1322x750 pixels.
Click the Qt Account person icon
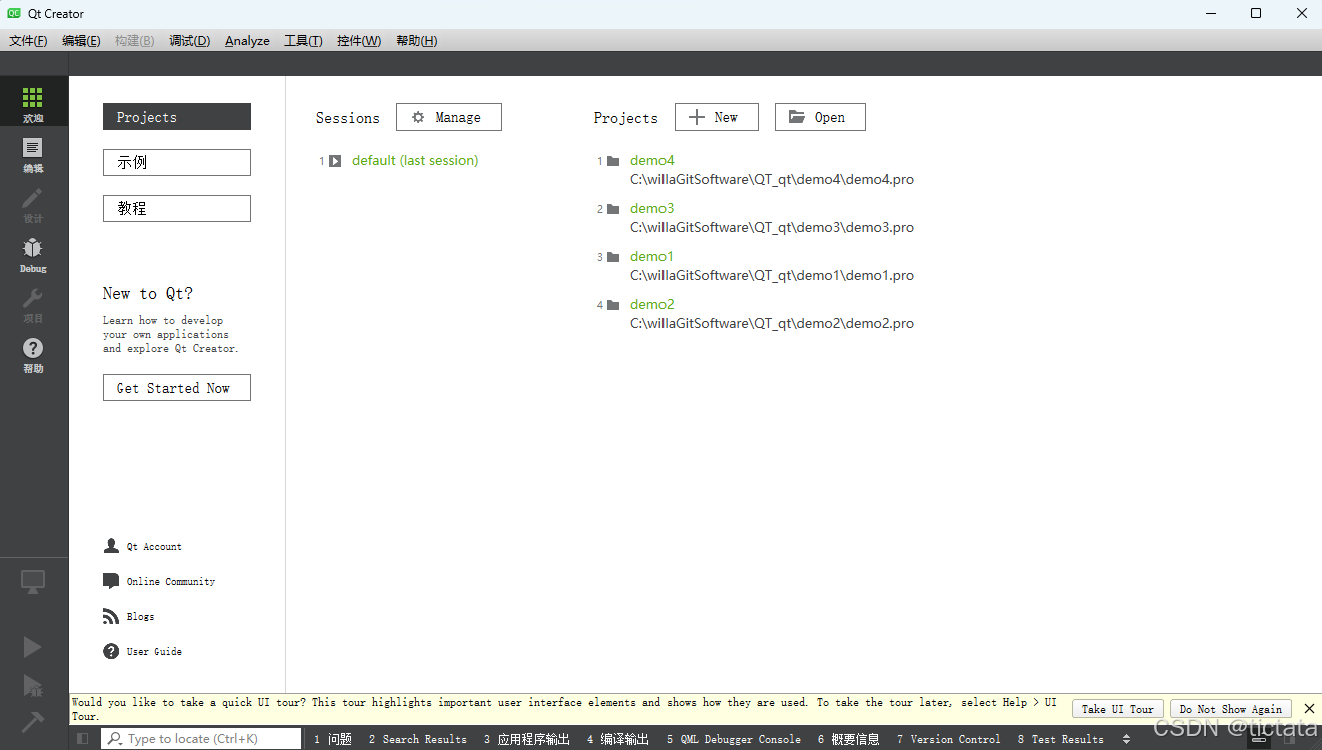click(x=111, y=546)
